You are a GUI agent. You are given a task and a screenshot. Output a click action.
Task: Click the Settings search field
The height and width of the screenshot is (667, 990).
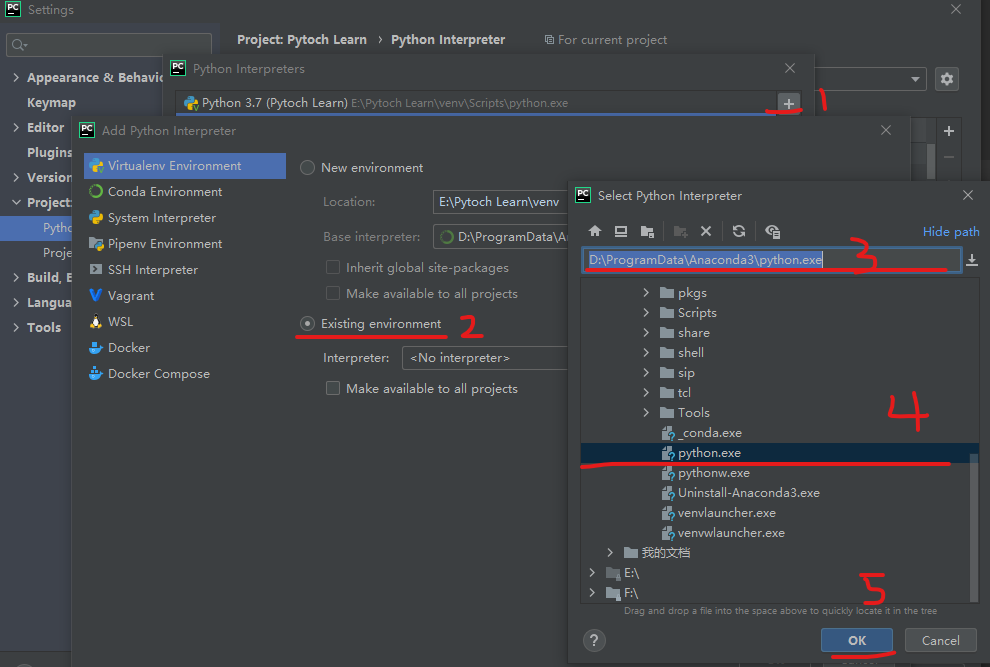click(109, 45)
